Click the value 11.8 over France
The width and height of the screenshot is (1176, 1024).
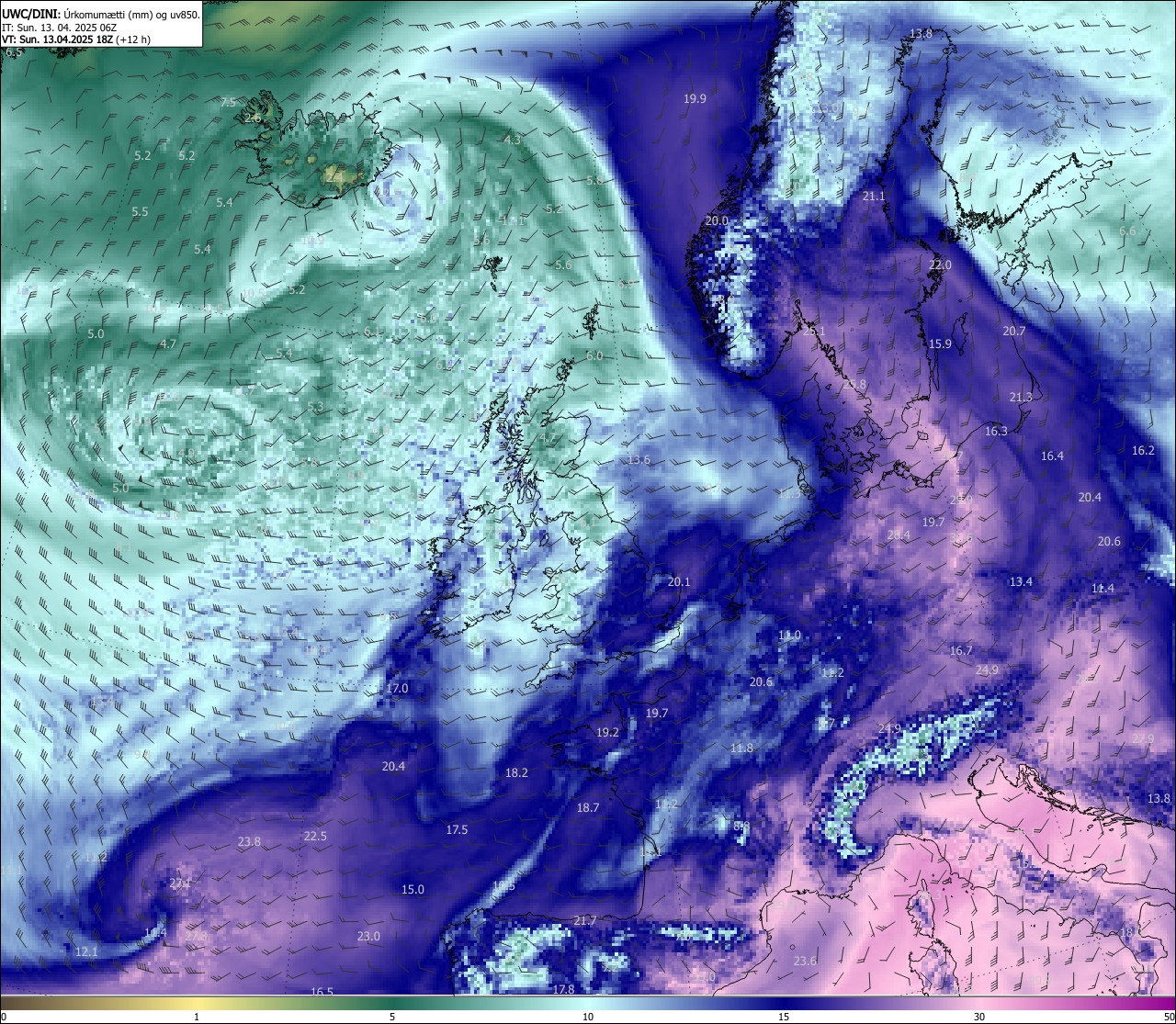tap(741, 748)
